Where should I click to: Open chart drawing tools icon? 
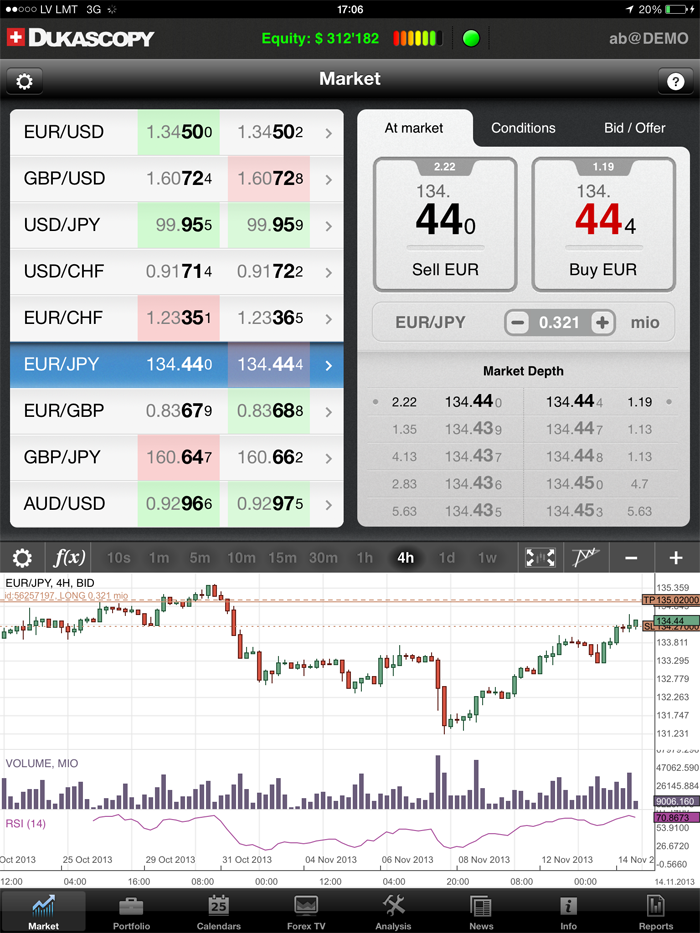tap(585, 558)
